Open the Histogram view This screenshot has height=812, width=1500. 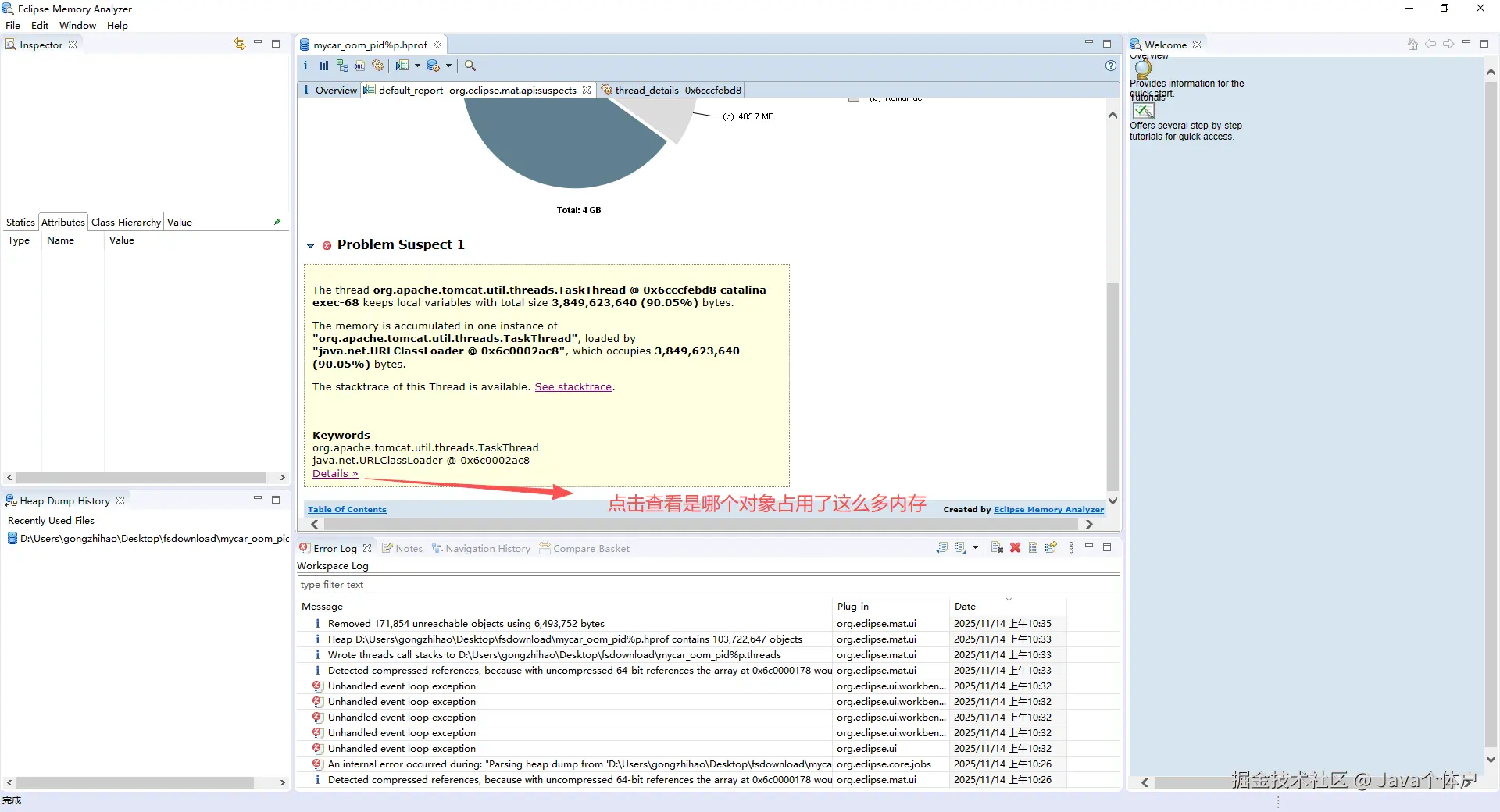click(323, 66)
